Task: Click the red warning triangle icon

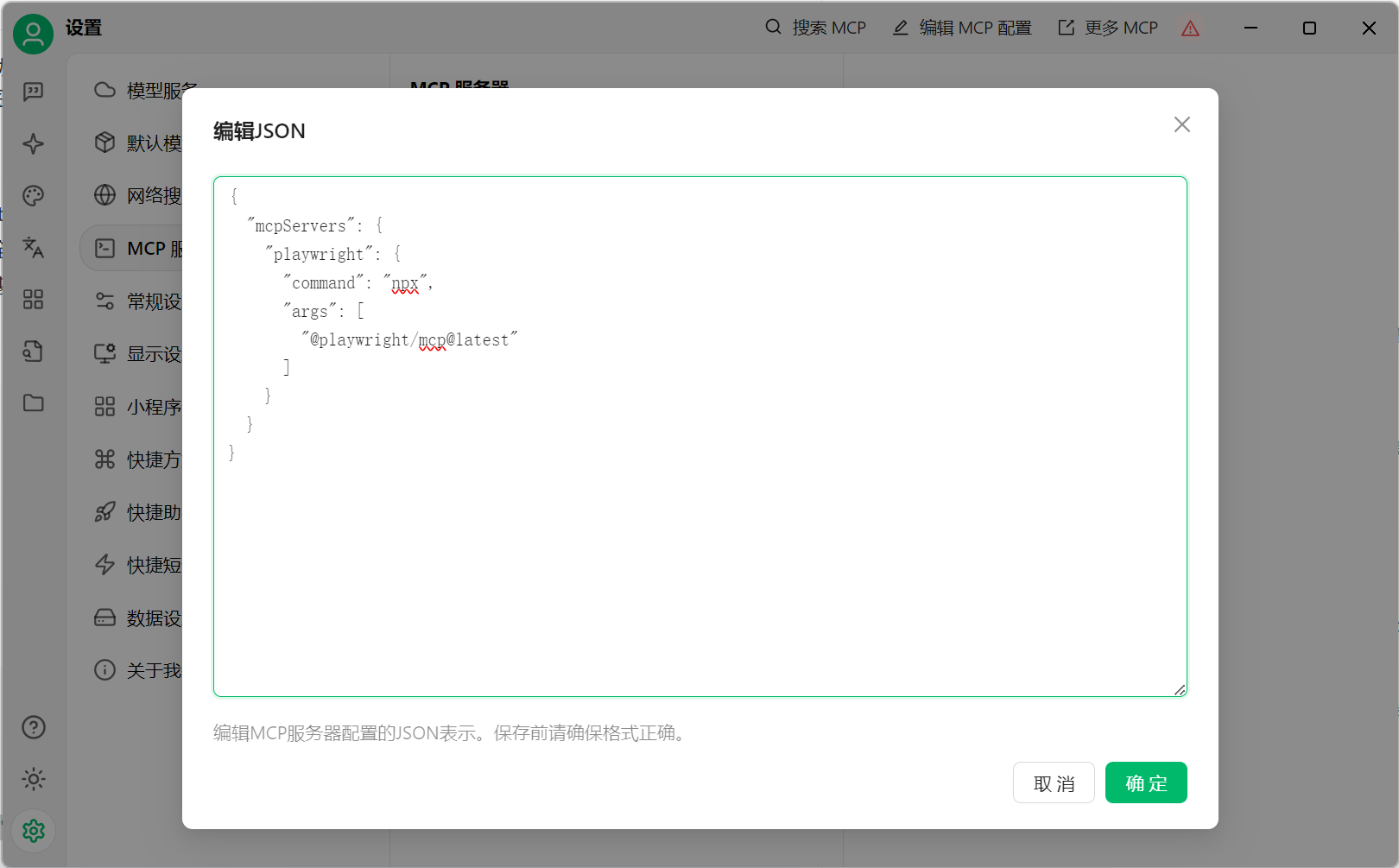Action: point(1190,29)
